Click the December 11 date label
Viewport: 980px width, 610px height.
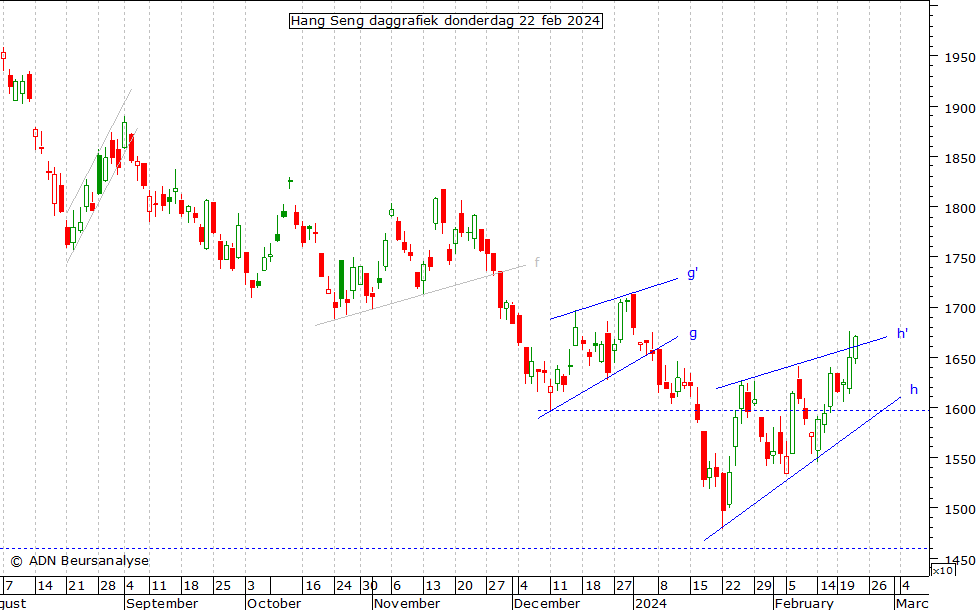(x=559, y=586)
